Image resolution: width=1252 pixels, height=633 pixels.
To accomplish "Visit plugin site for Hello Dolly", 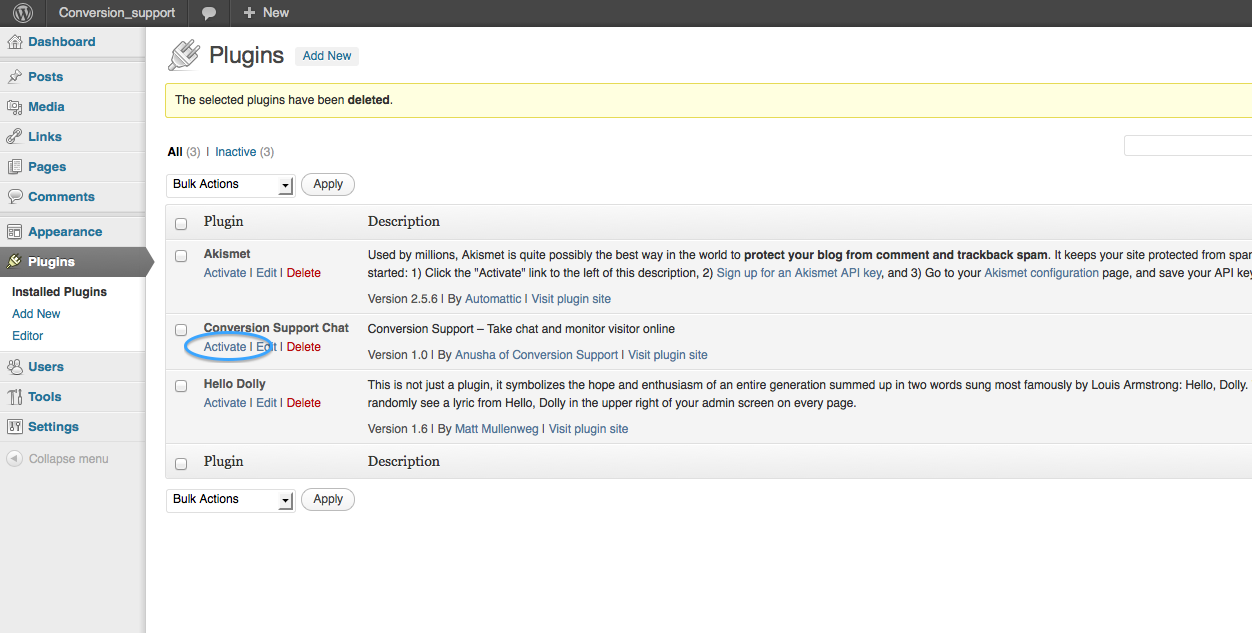I will pos(589,429).
